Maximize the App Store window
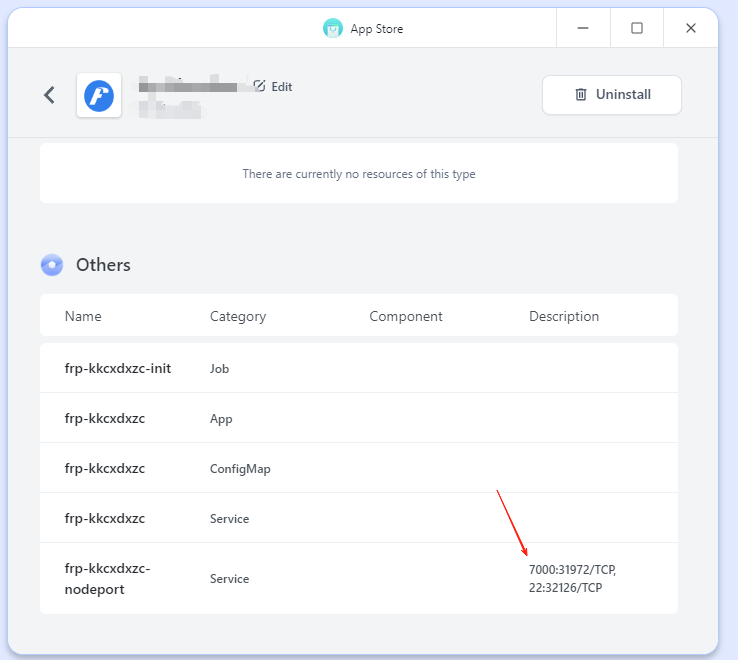The height and width of the screenshot is (660, 738). coord(637,28)
